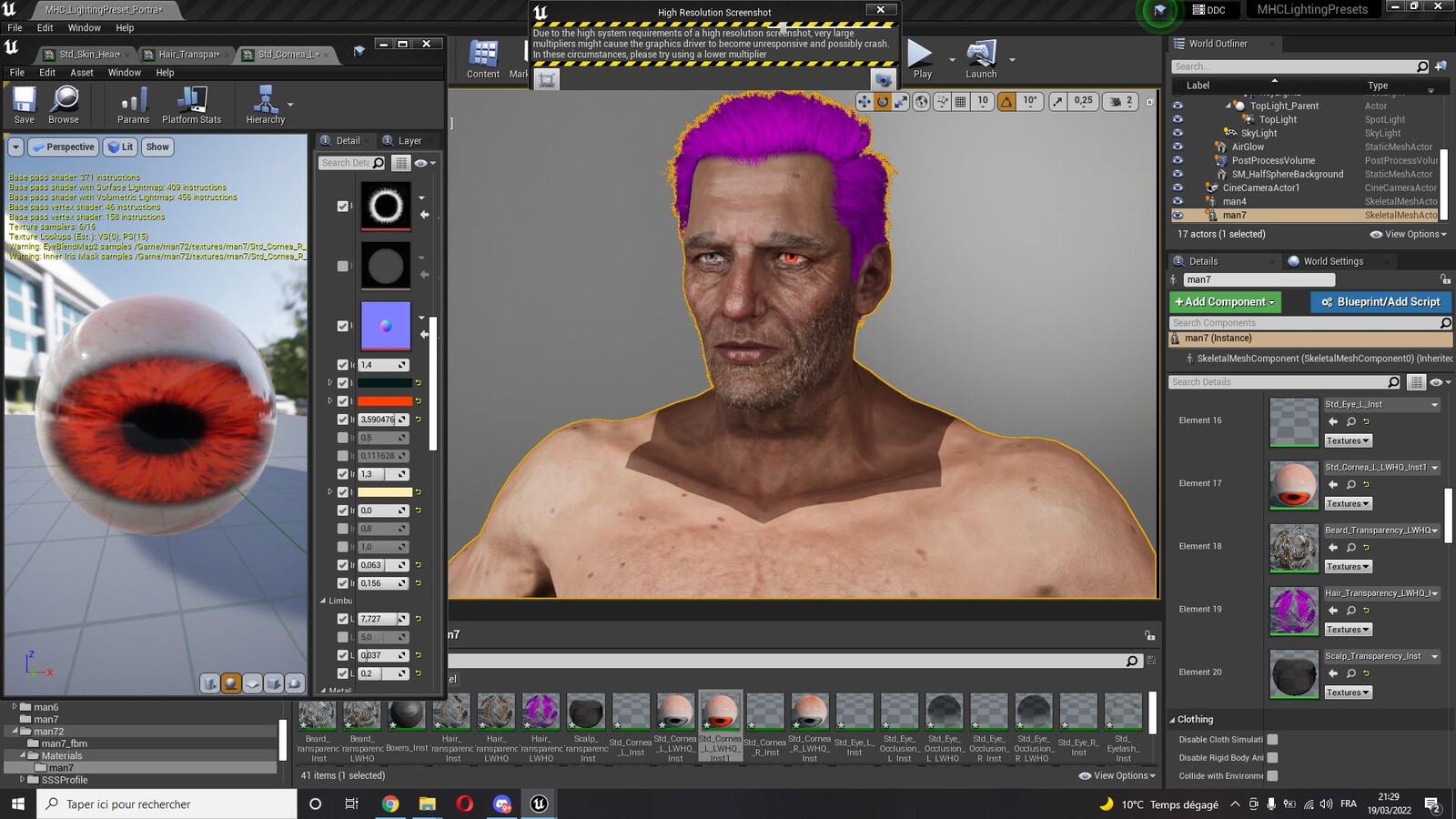Click the capture region icon in screenshot panel
Viewport: 1456px width, 819px height.
point(547,80)
